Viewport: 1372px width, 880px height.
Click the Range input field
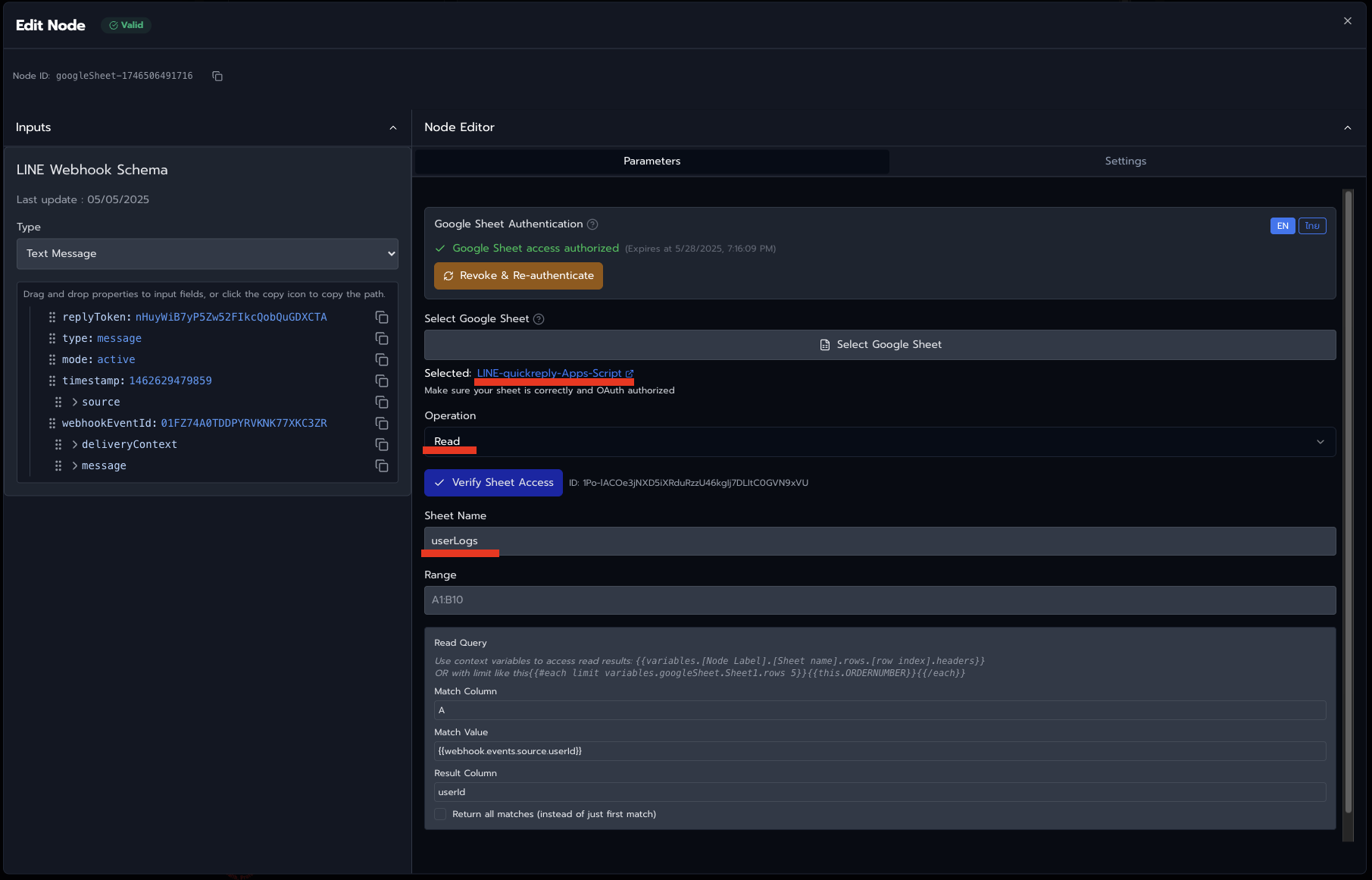[880, 600]
